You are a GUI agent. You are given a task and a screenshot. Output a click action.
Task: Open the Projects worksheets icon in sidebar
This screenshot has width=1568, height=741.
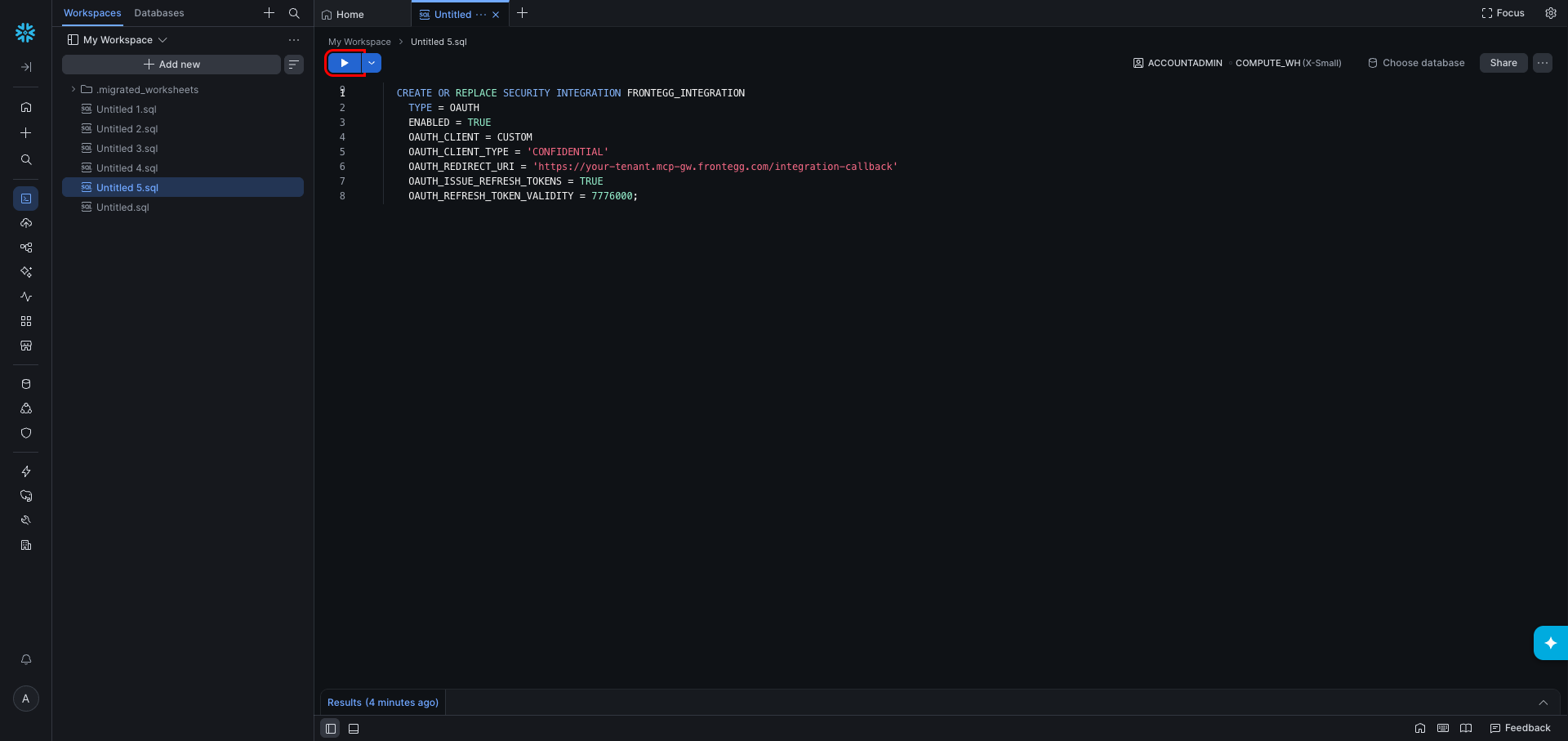click(26, 199)
